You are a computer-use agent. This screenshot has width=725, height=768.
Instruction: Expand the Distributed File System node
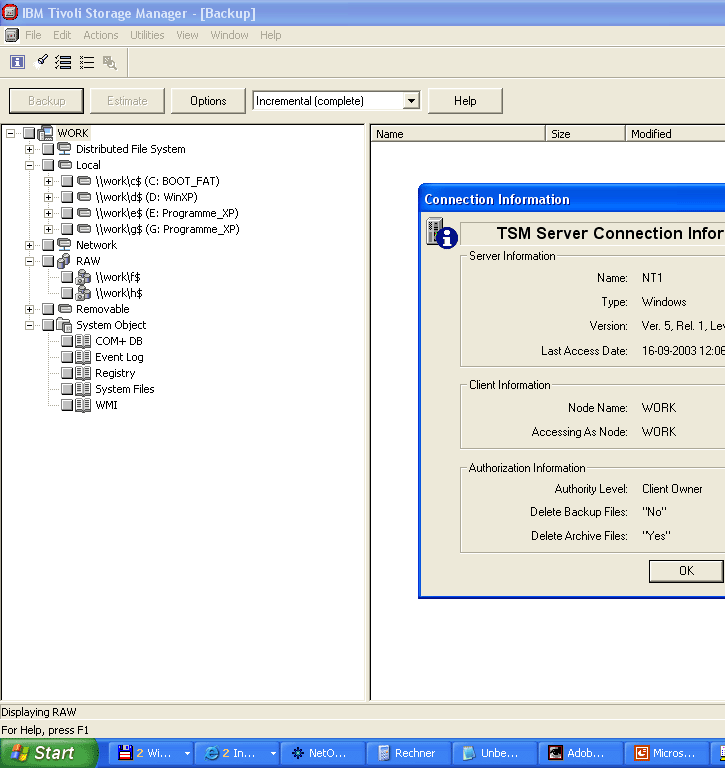[29, 149]
